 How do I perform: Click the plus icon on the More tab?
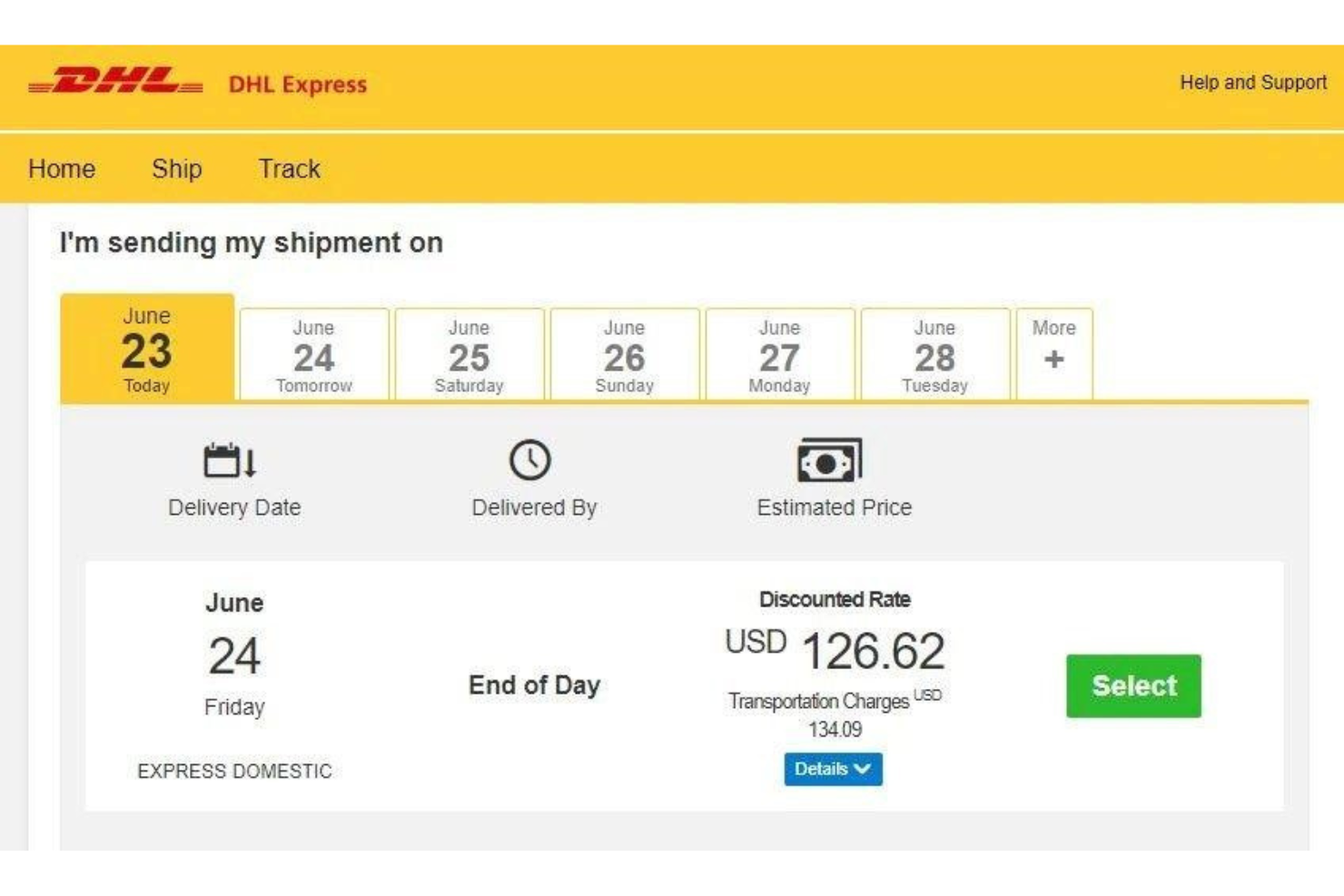[1055, 358]
